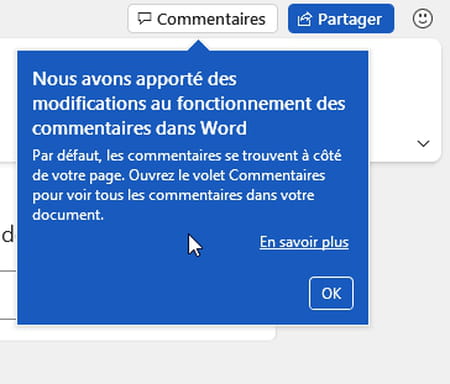Collapse the ribbon with the chevron arrow
The image size is (450, 384).
[x=423, y=144]
